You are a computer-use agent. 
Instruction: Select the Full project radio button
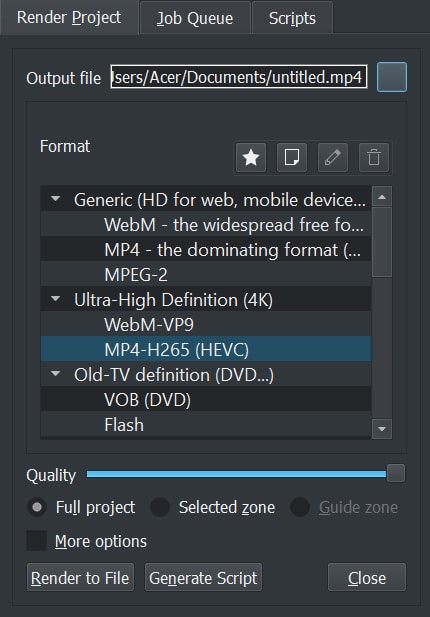click(x=37, y=507)
